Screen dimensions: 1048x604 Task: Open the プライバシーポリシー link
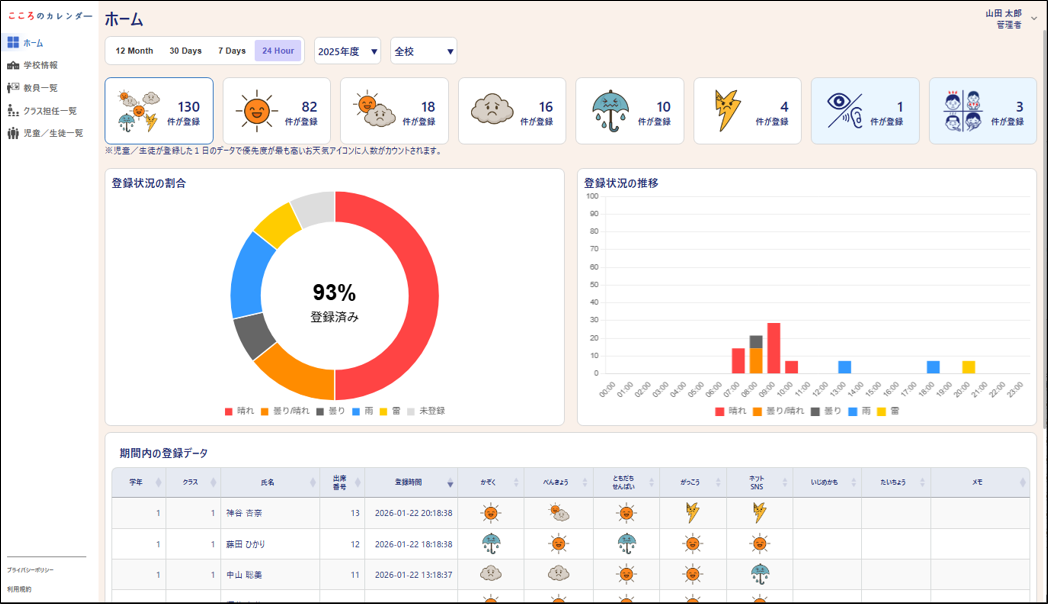pos(30,570)
